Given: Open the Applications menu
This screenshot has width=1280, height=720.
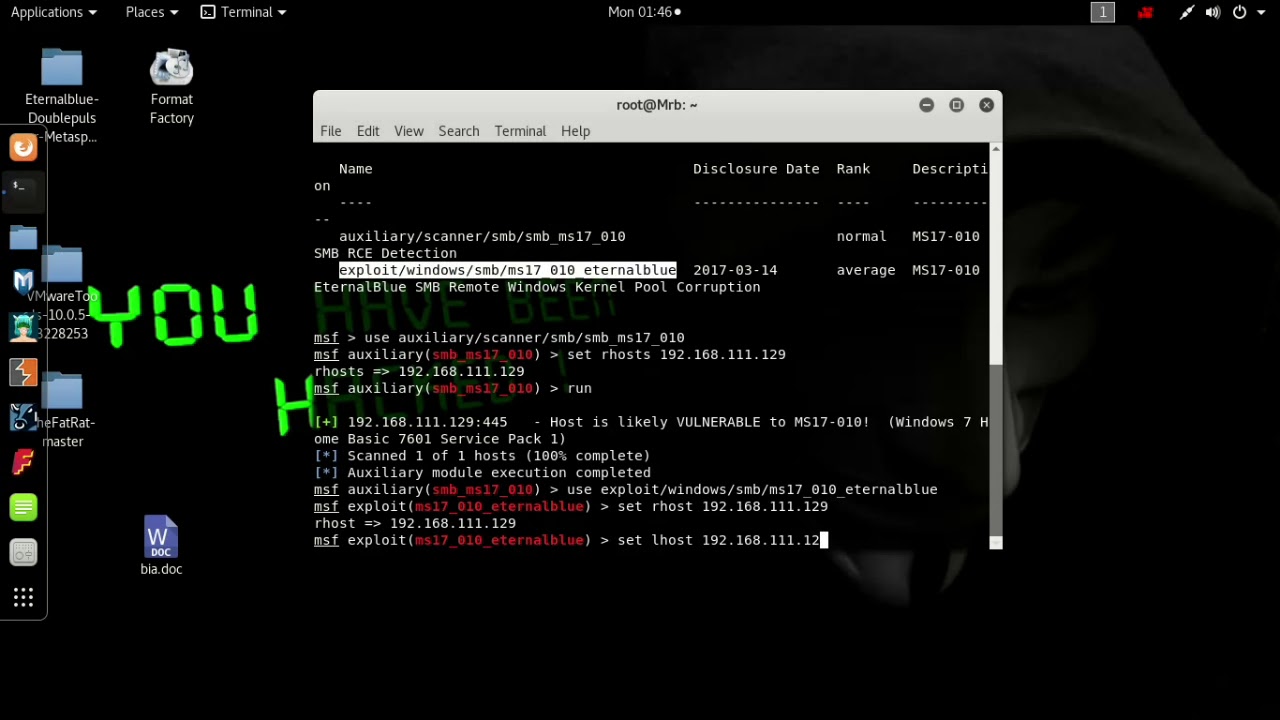Looking at the screenshot, I should pyautogui.click(x=54, y=12).
